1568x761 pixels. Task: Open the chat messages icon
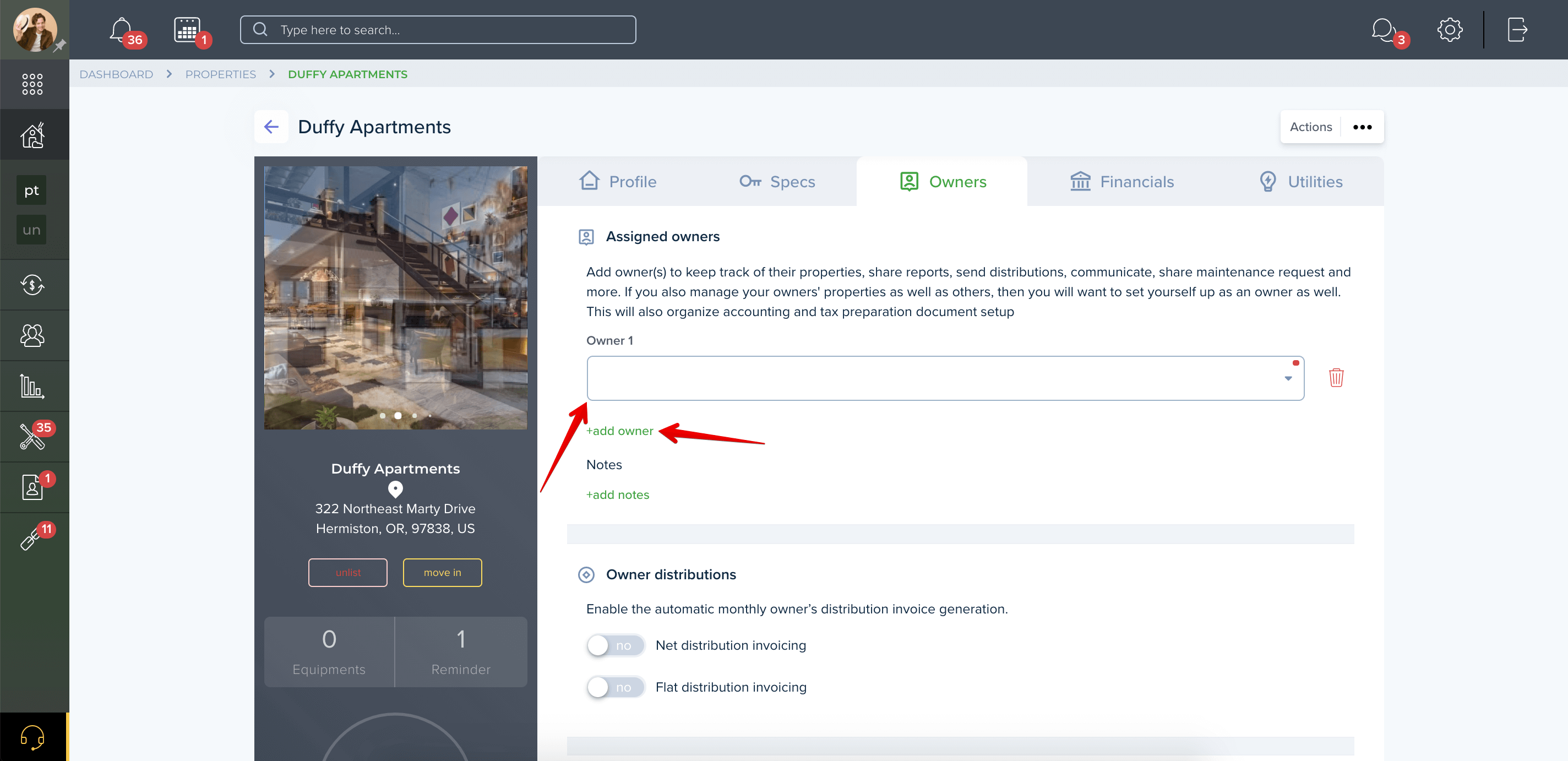click(x=1383, y=29)
